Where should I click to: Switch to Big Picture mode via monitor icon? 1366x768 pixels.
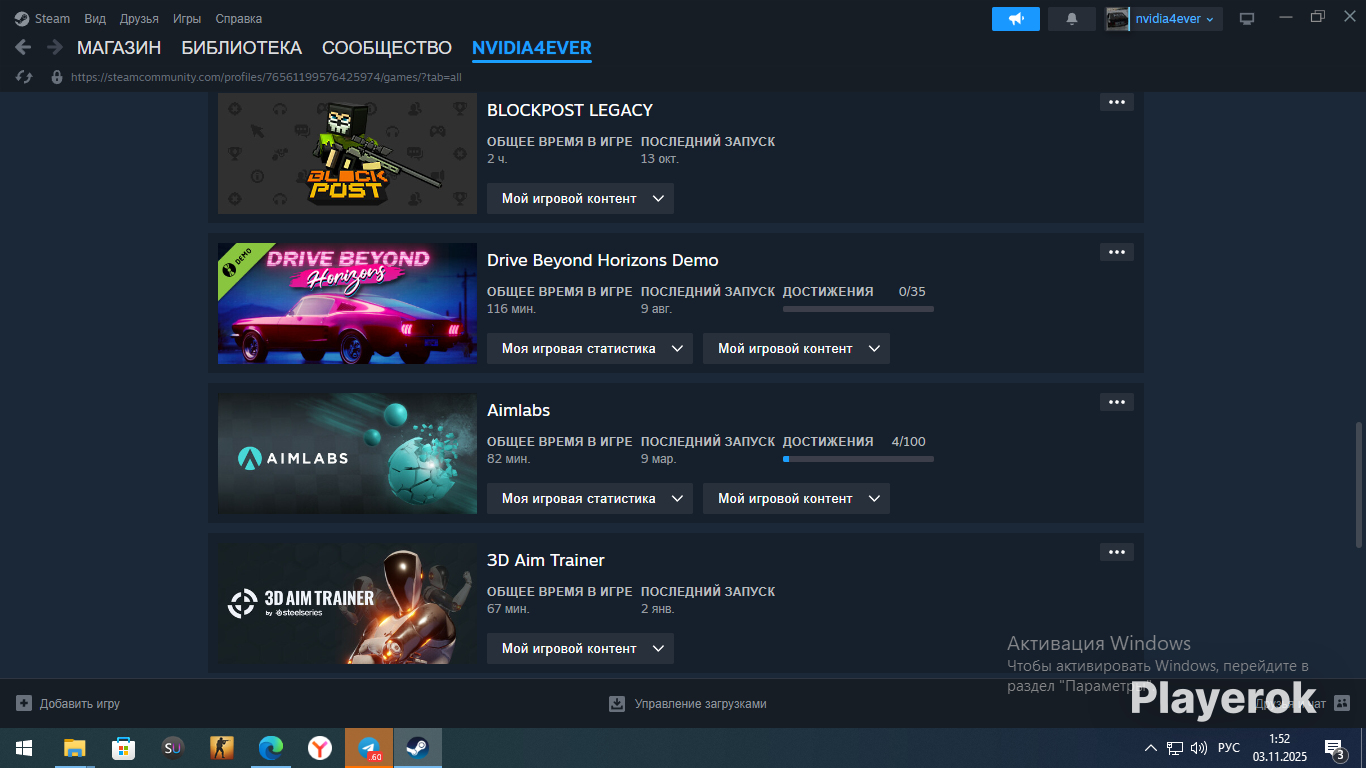(1247, 19)
